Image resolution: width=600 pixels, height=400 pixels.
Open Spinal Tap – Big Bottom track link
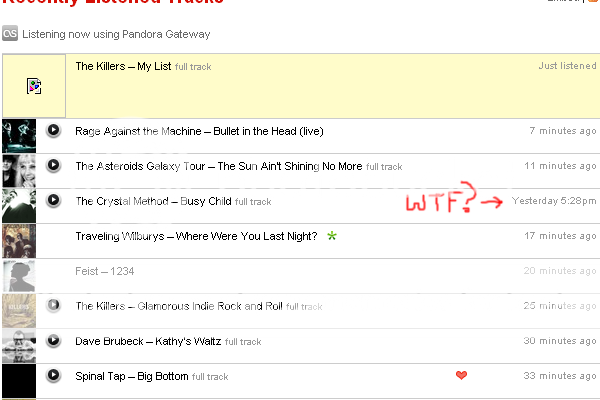point(132,376)
